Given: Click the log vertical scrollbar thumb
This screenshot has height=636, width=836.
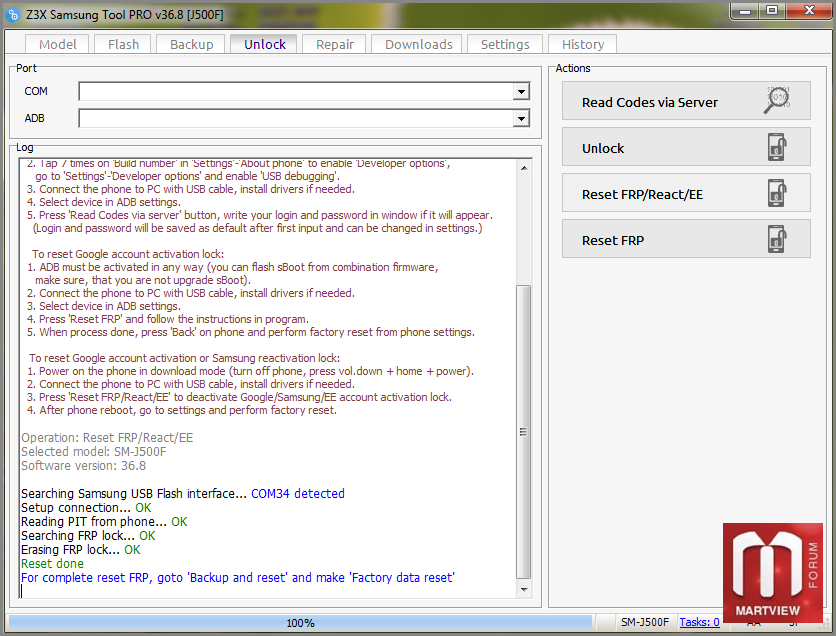Looking at the screenshot, I should 524,432.
